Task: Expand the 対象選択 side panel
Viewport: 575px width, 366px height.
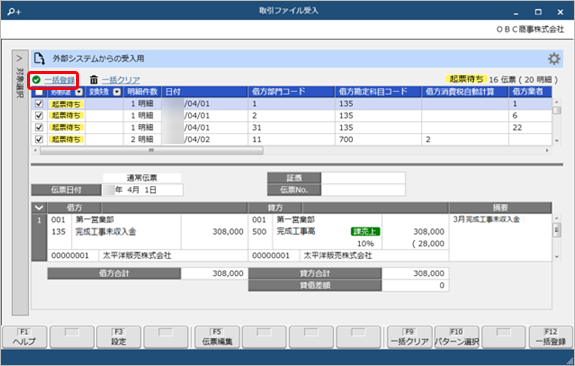Action: pyautogui.click(x=20, y=182)
